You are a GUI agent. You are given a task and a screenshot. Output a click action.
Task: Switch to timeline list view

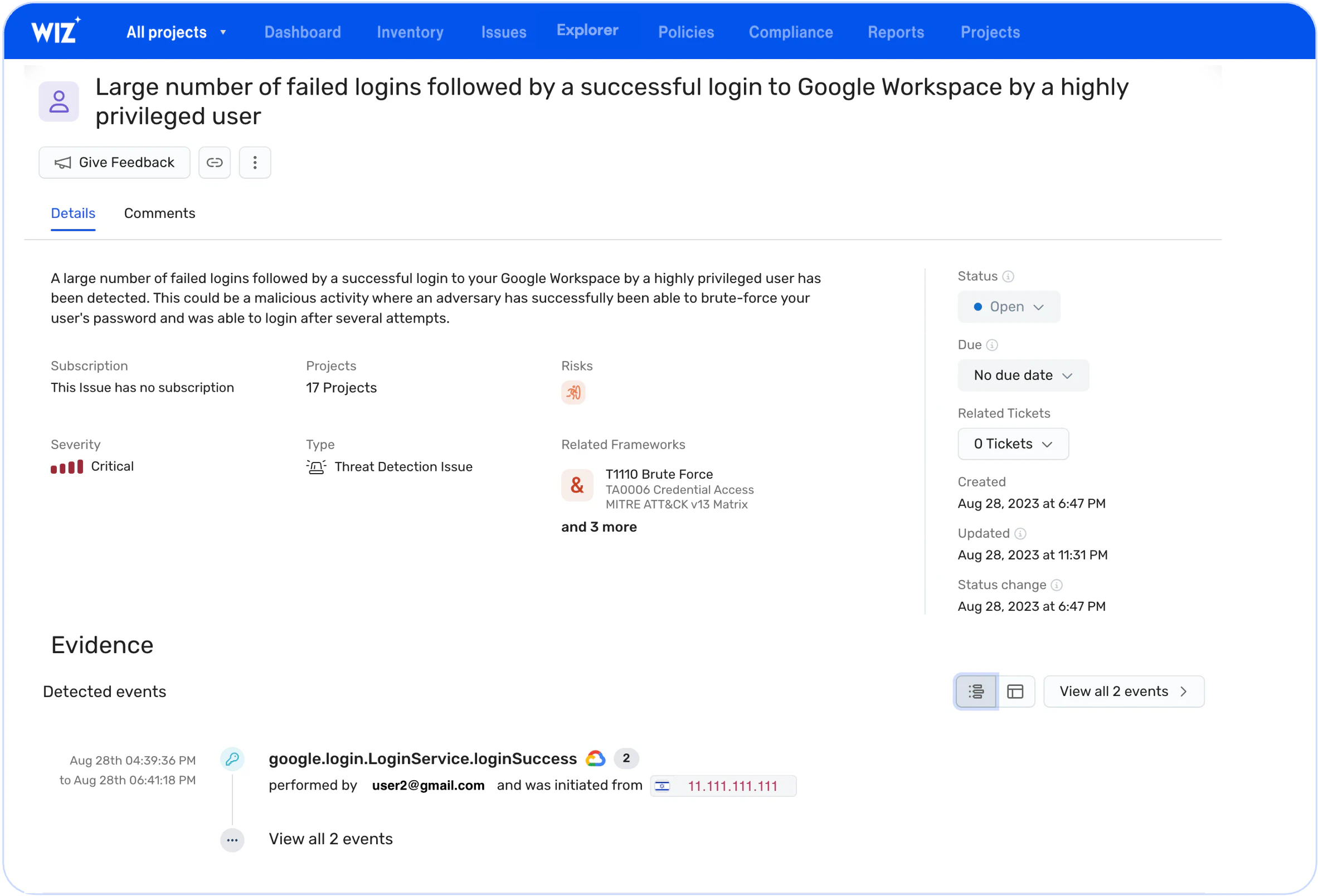tap(975, 692)
